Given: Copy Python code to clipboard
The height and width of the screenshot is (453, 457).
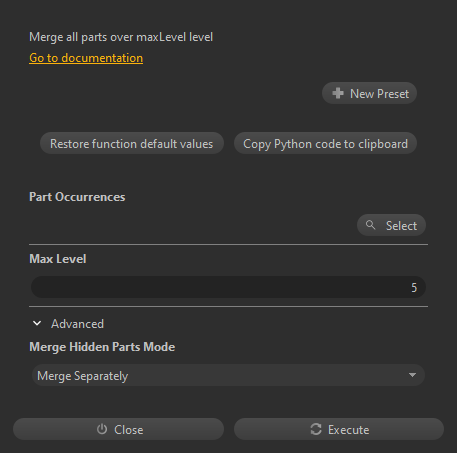Looking at the screenshot, I should point(325,144).
